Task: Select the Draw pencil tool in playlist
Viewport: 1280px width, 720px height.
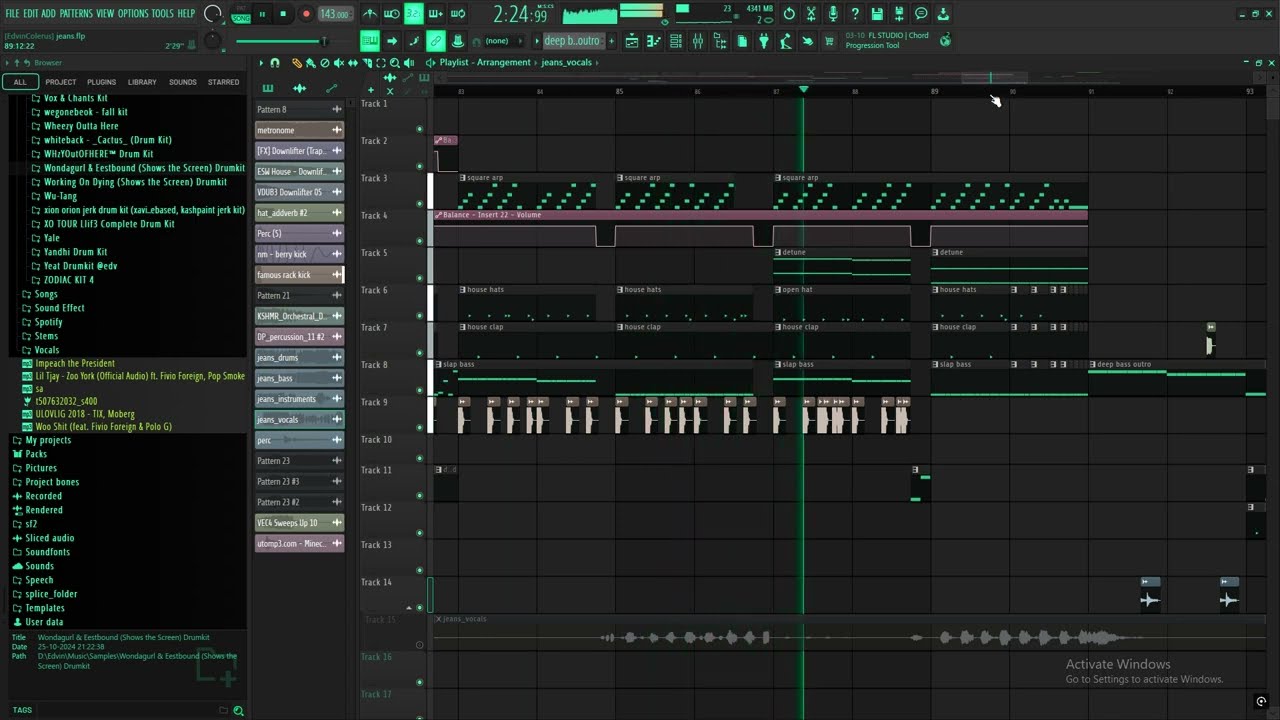Action: click(x=297, y=63)
